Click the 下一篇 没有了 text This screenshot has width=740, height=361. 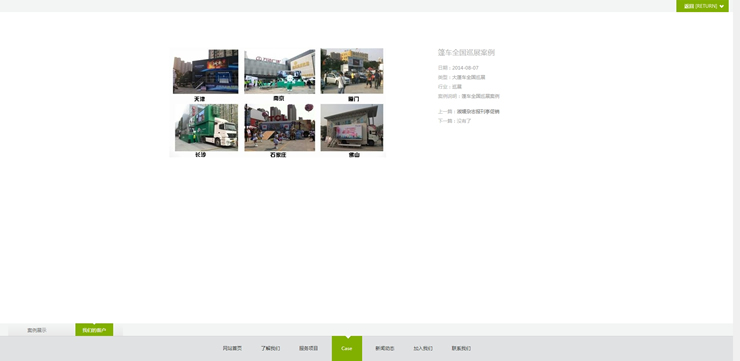click(454, 121)
